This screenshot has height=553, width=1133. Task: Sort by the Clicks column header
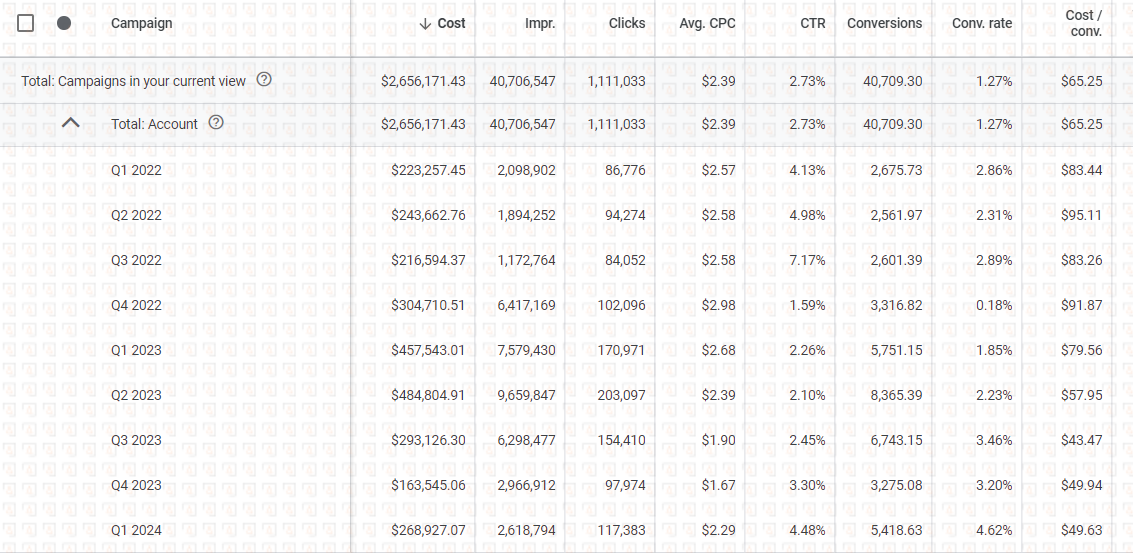click(626, 23)
